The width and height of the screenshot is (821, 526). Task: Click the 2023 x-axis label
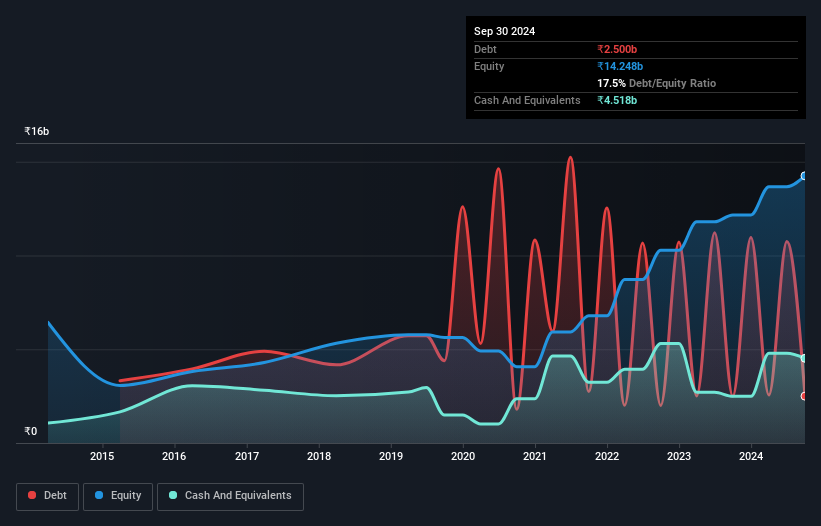[679, 456]
